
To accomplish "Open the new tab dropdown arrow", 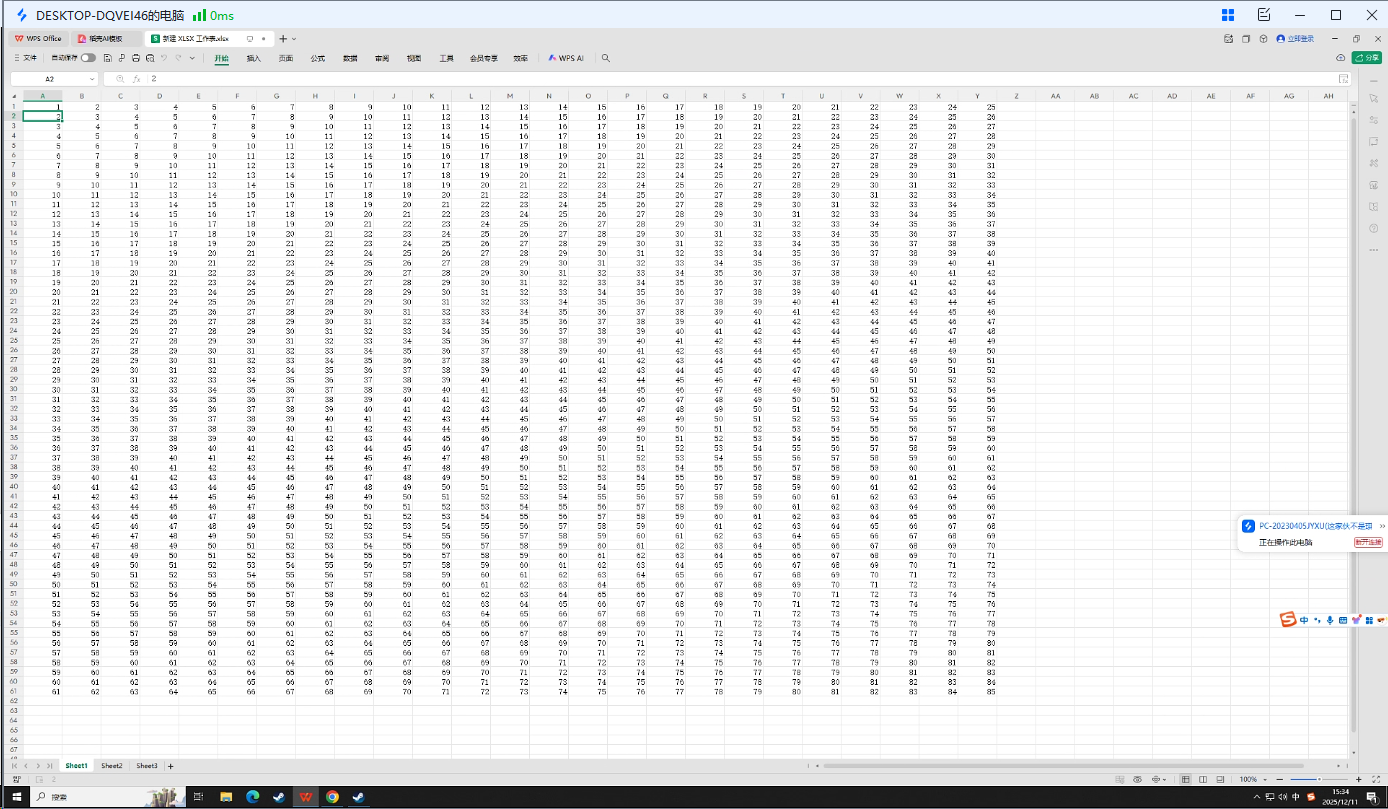I will tap(294, 38).
